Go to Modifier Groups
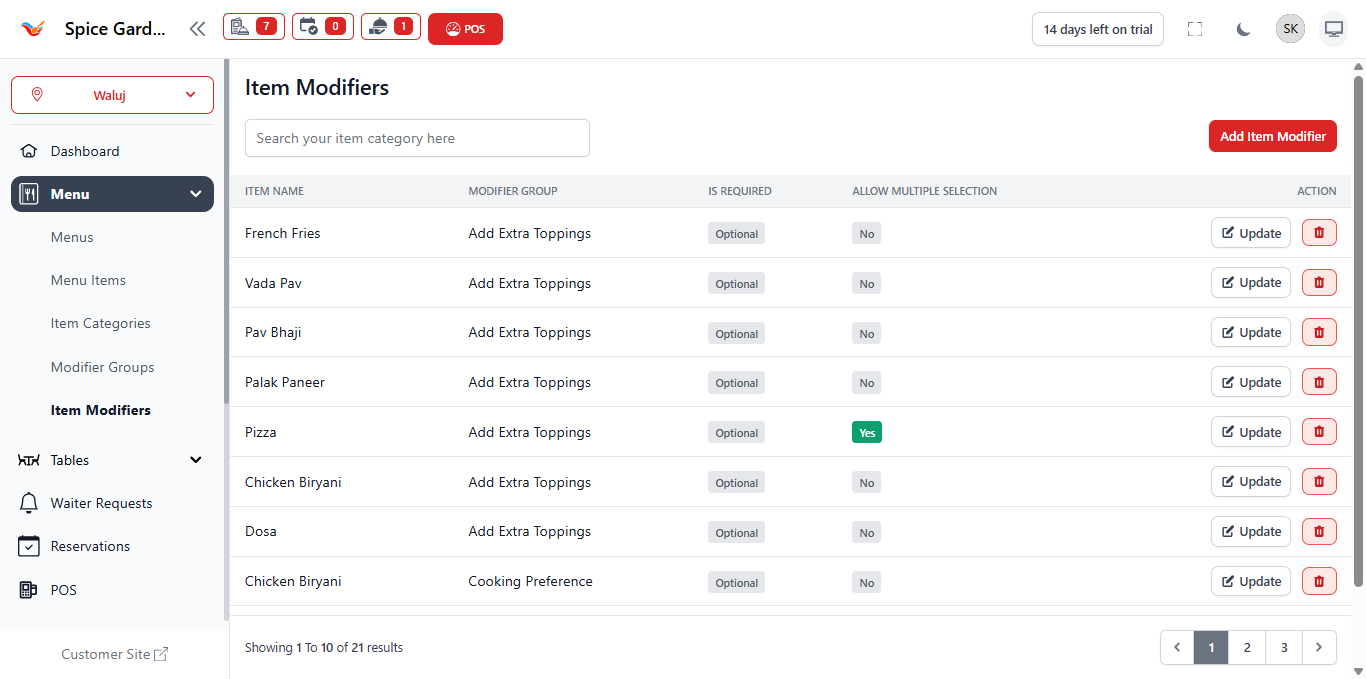Image resolution: width=1366 pixels, height=679 pixels. tap(102, 367)
